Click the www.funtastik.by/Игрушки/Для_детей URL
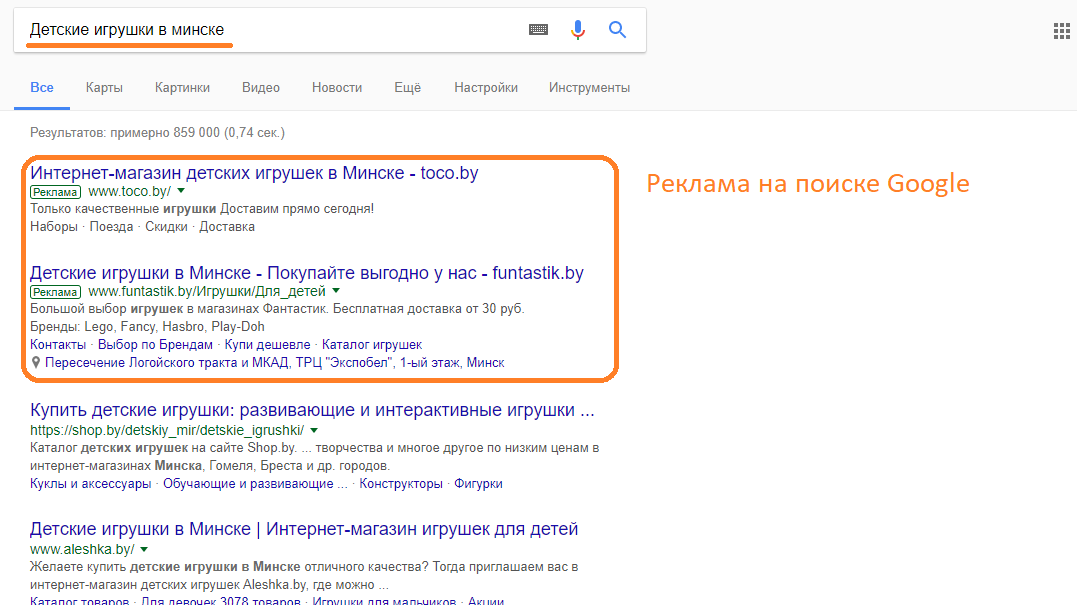The height and width of the screenshot is (605, 1077). point(207,291)
